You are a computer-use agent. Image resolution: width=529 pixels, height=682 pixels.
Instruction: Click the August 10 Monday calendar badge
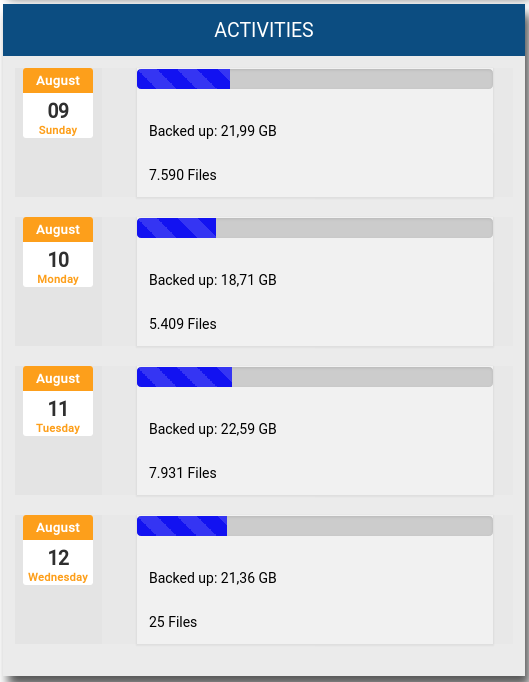pos(58,252)
